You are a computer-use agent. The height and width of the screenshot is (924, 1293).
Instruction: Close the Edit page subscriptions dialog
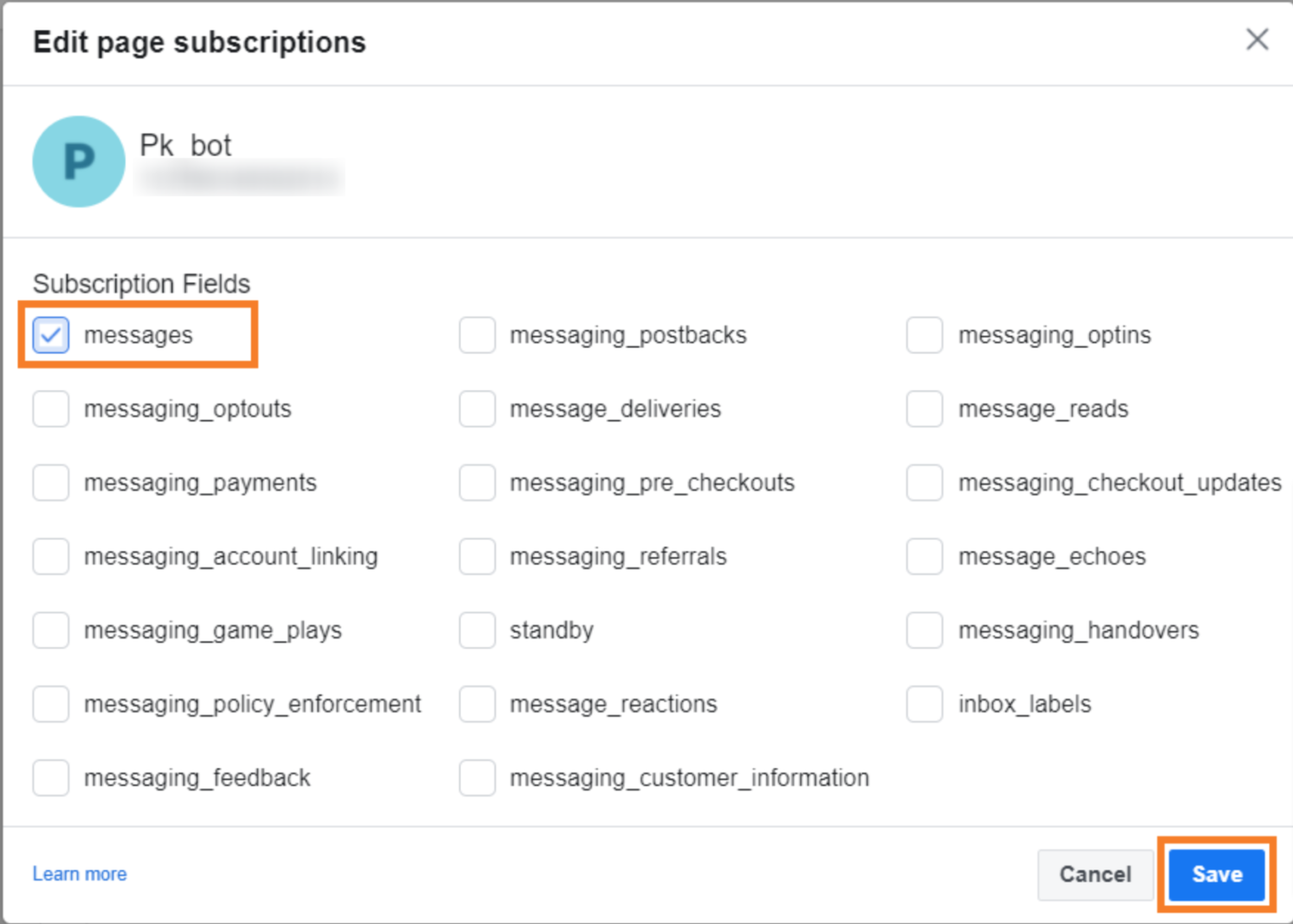point(1257,40)
